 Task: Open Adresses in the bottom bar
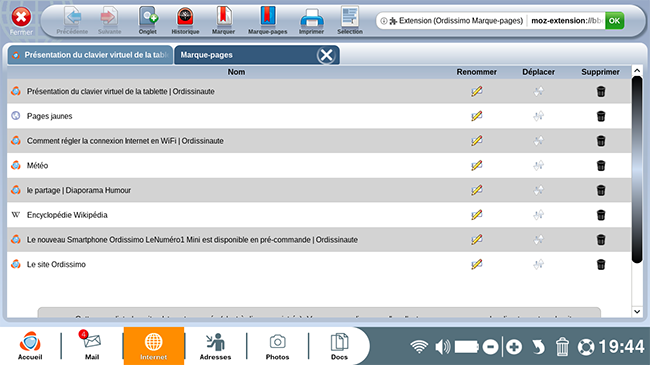tap(215, 346)
